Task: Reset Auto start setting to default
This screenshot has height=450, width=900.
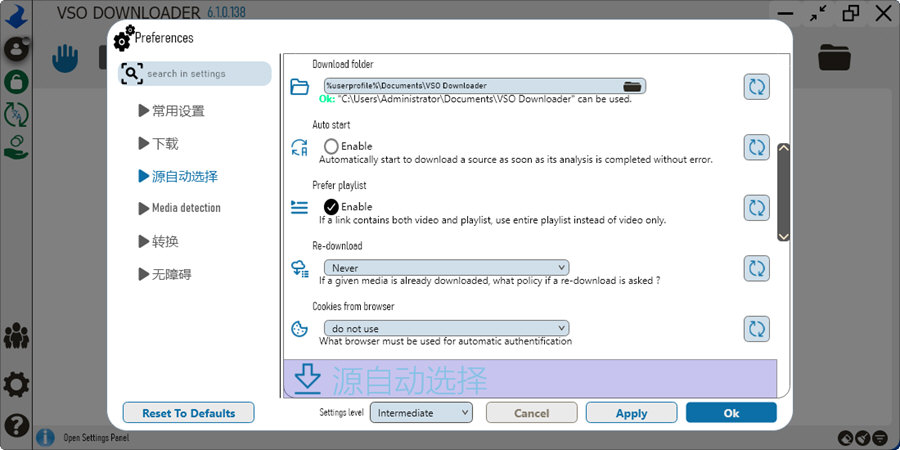Action: coord(757,147)
